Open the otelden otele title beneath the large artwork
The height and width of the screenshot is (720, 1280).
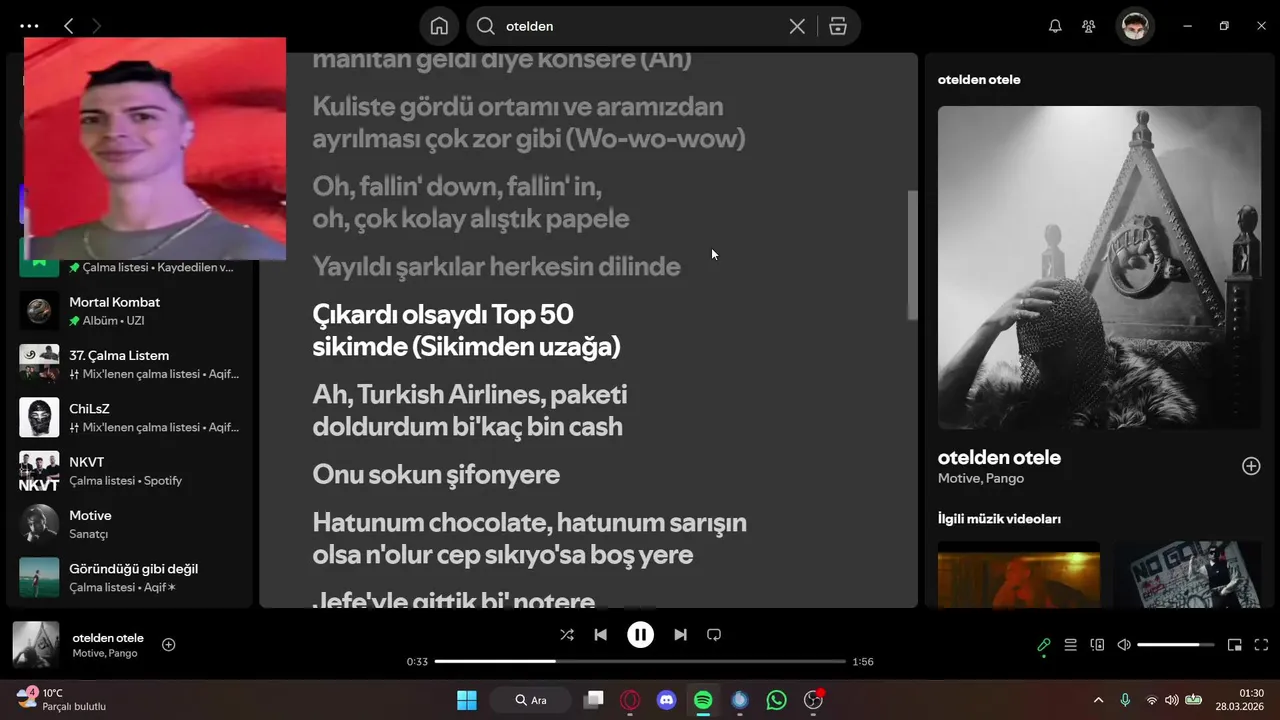pyautogui.click(x=999, y=457)
